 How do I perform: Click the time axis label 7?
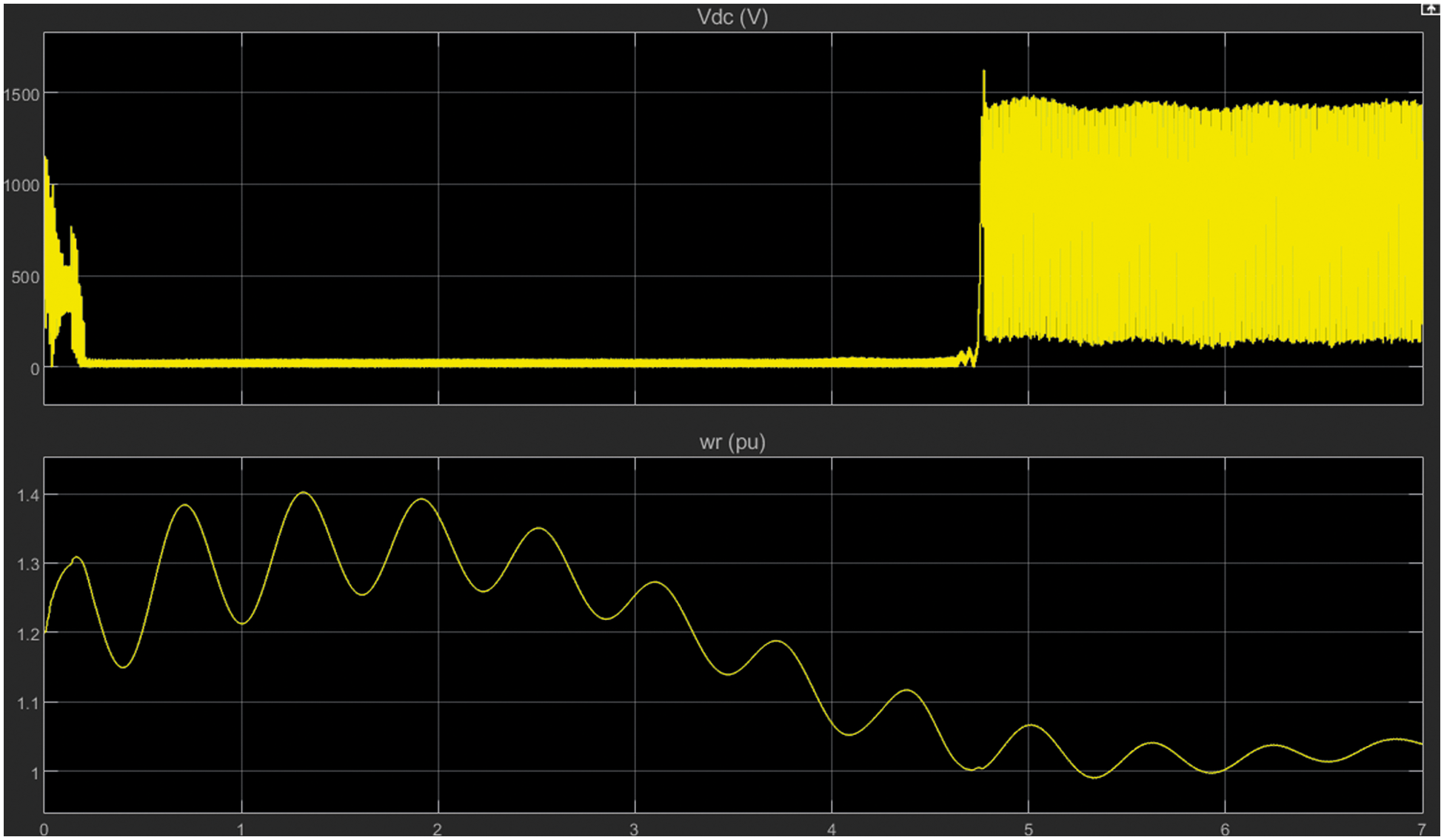pos(1421,830)
